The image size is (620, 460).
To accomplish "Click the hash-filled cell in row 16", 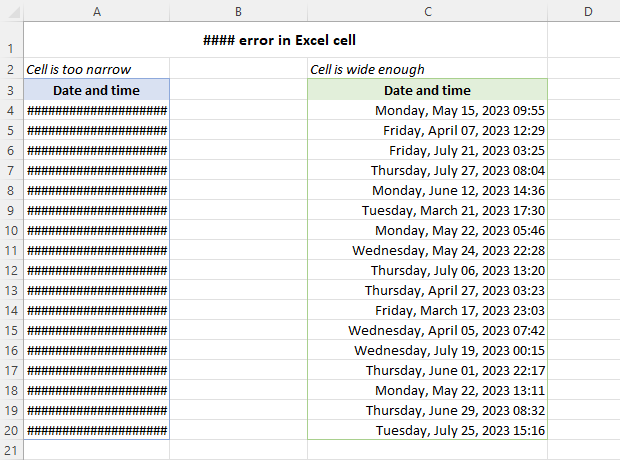I will click(x=96, y=350).
